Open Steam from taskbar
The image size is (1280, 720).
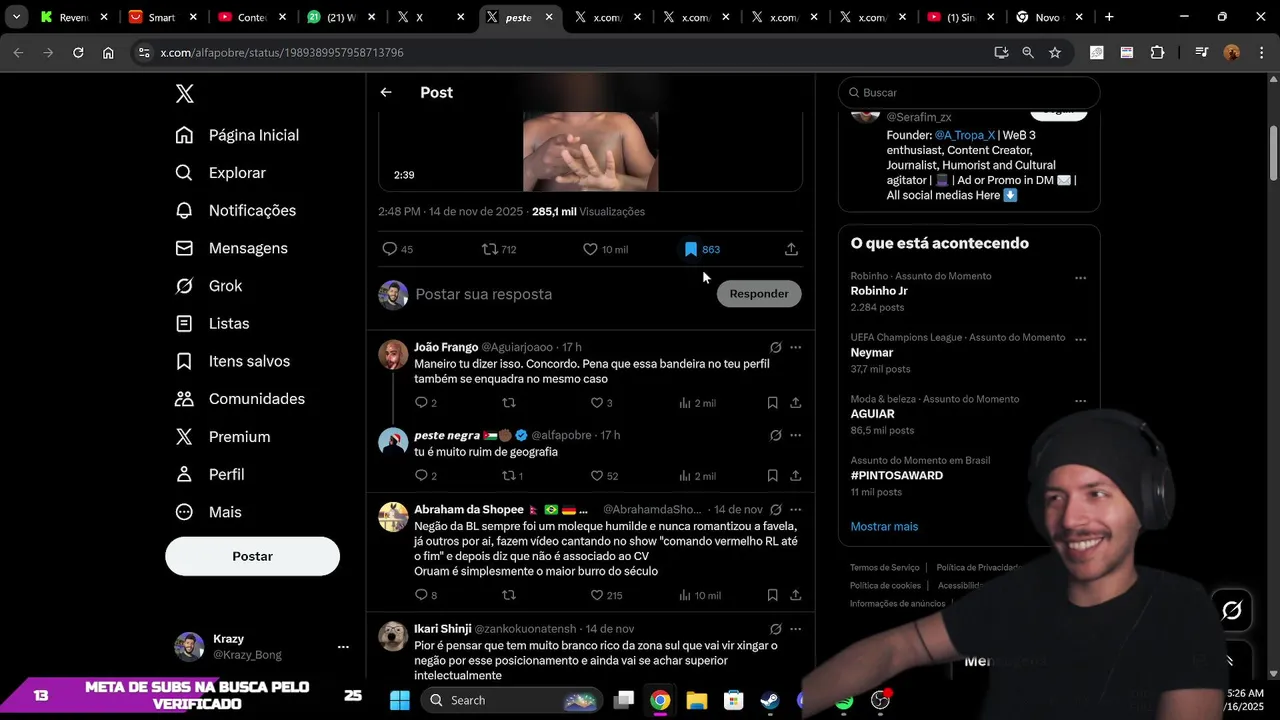(x=770, y=700)
